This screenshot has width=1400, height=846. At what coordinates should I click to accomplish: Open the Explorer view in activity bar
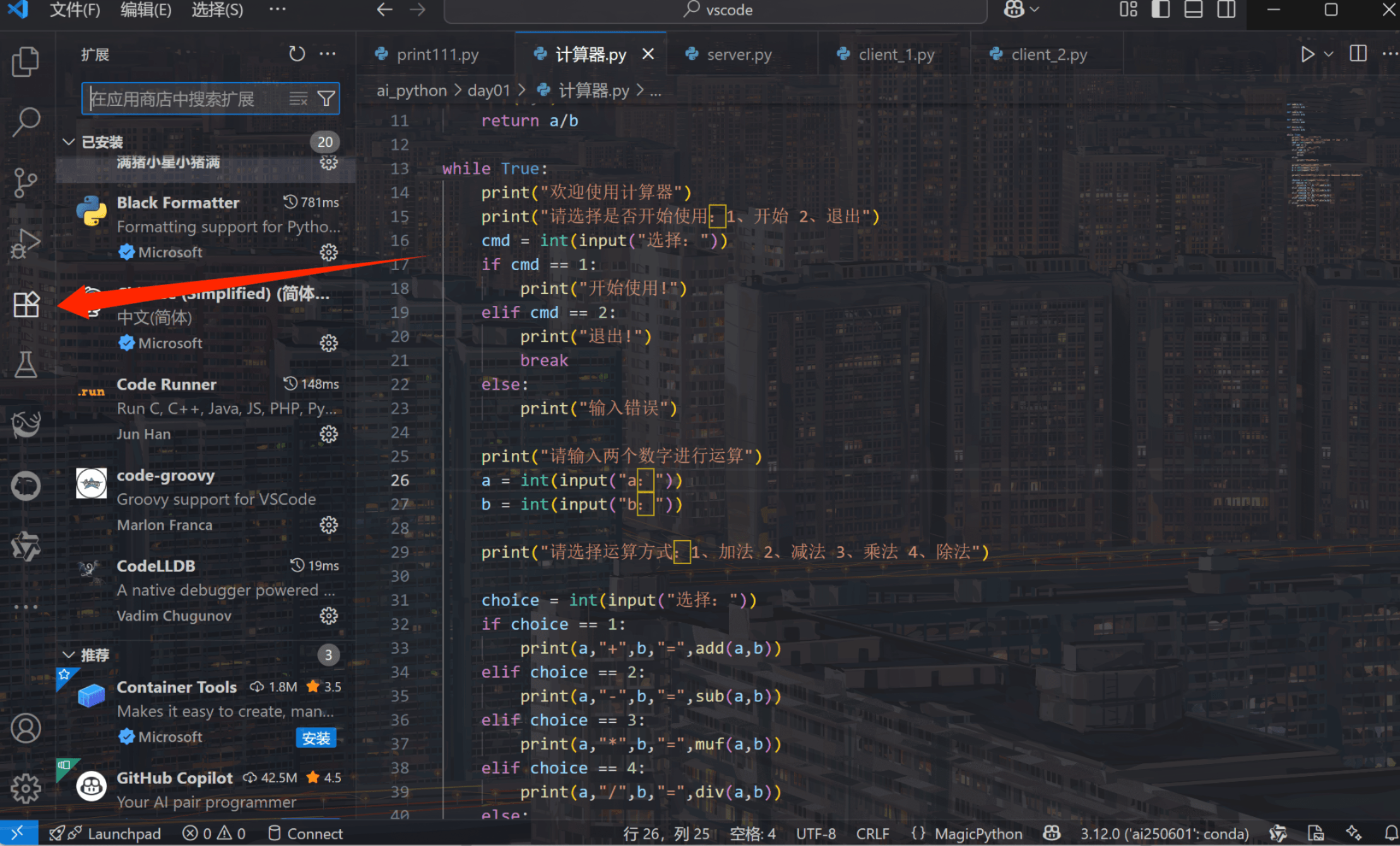pos(26,61)
